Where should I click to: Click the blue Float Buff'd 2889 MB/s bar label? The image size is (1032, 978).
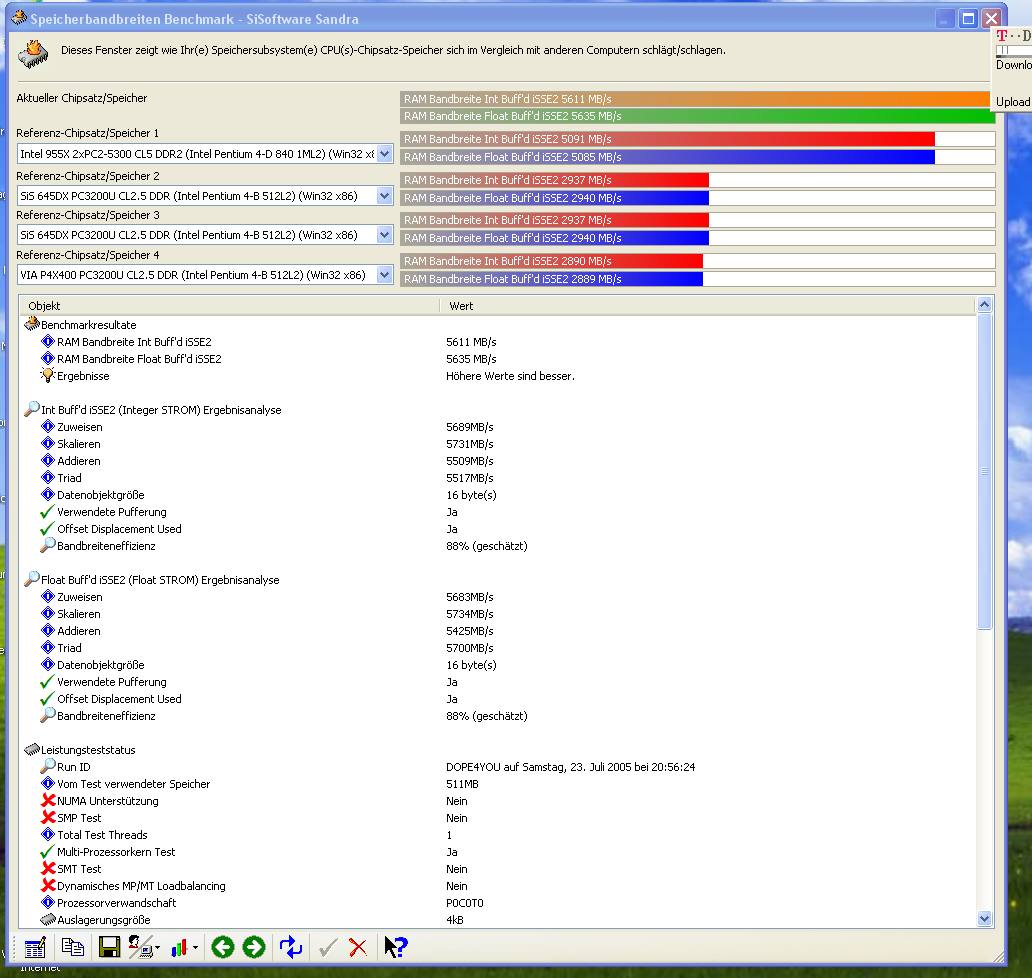(x=513, y=279)
